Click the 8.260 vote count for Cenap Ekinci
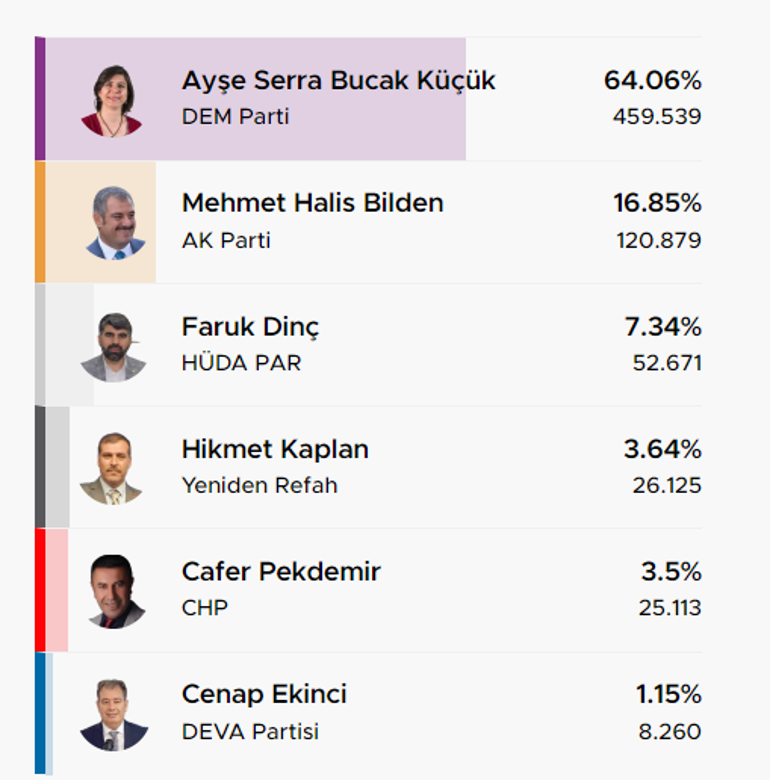770x780 pixels. click(x=670, y=732)
